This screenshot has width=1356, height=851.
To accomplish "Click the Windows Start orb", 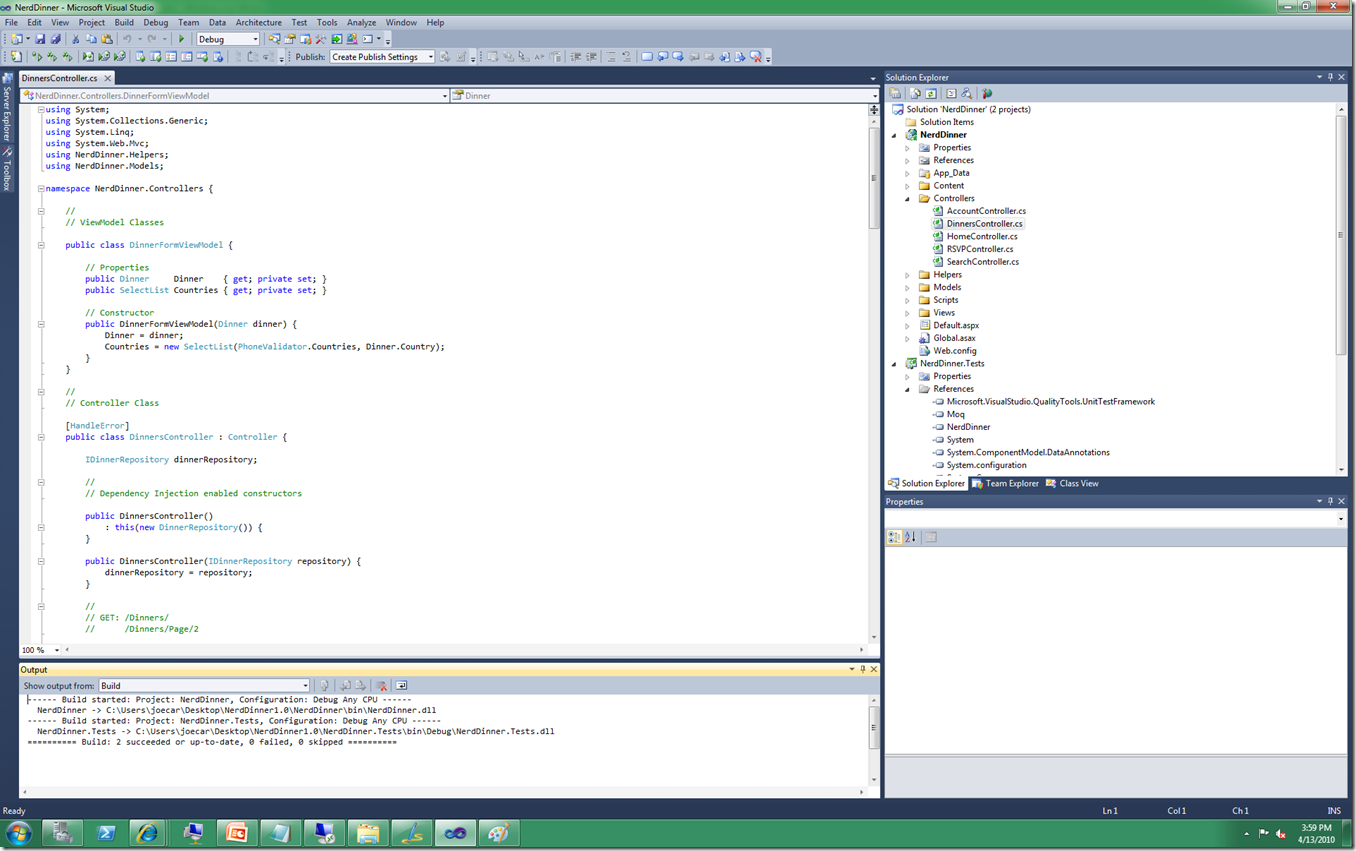I will tap(19, 832).
